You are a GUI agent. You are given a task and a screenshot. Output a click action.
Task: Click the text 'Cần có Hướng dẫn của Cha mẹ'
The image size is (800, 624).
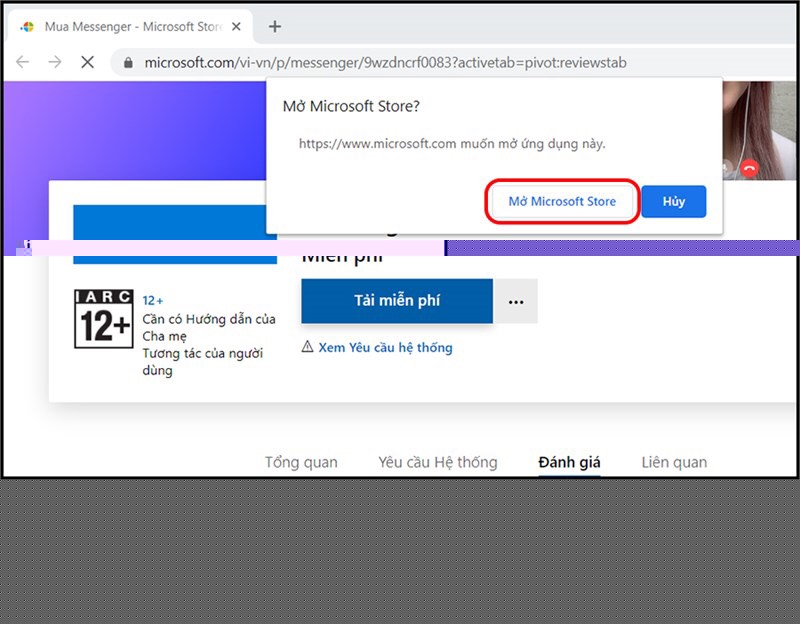(x=209, y=328)
